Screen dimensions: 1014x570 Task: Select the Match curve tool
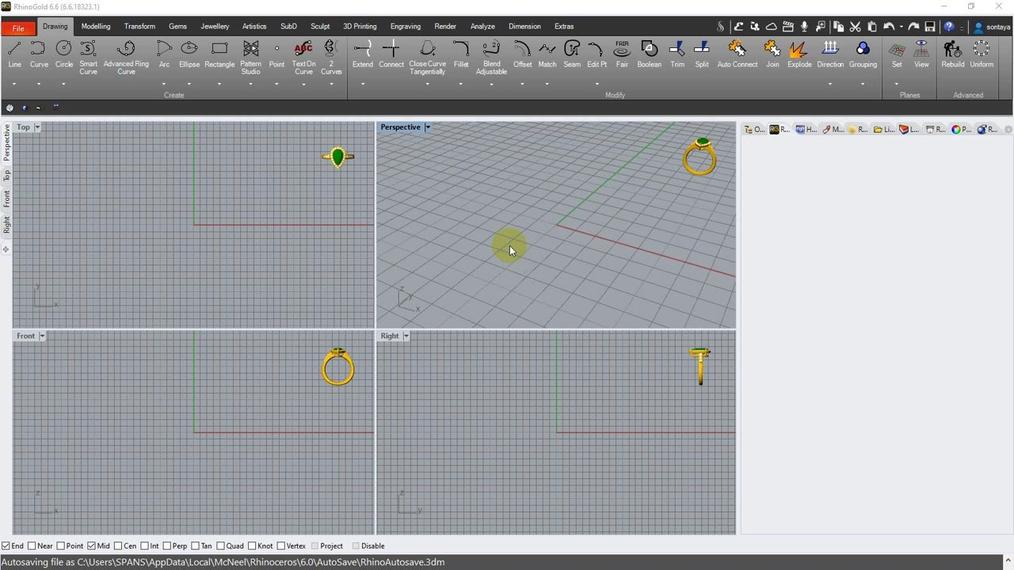pos(547,54)
